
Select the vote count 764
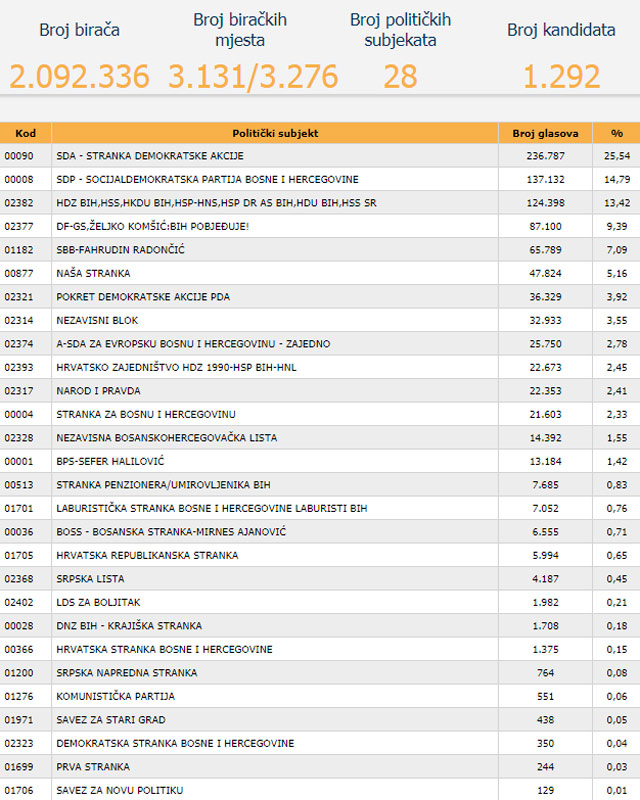546,672
